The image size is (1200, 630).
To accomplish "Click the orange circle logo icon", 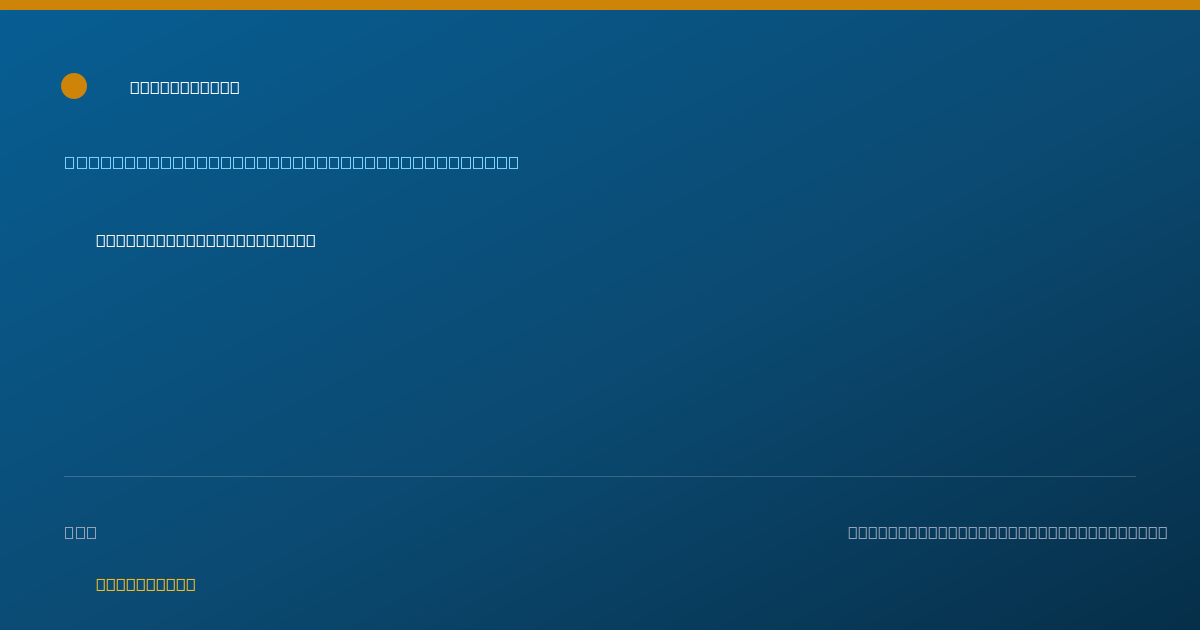I will (74, 86).
